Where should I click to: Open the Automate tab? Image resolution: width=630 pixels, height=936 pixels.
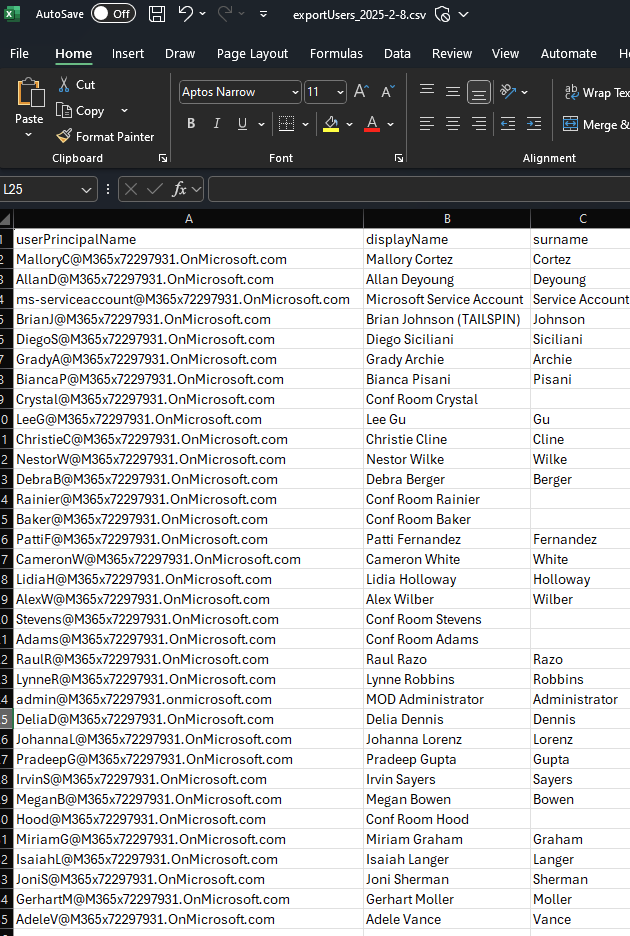click(568, 54)
